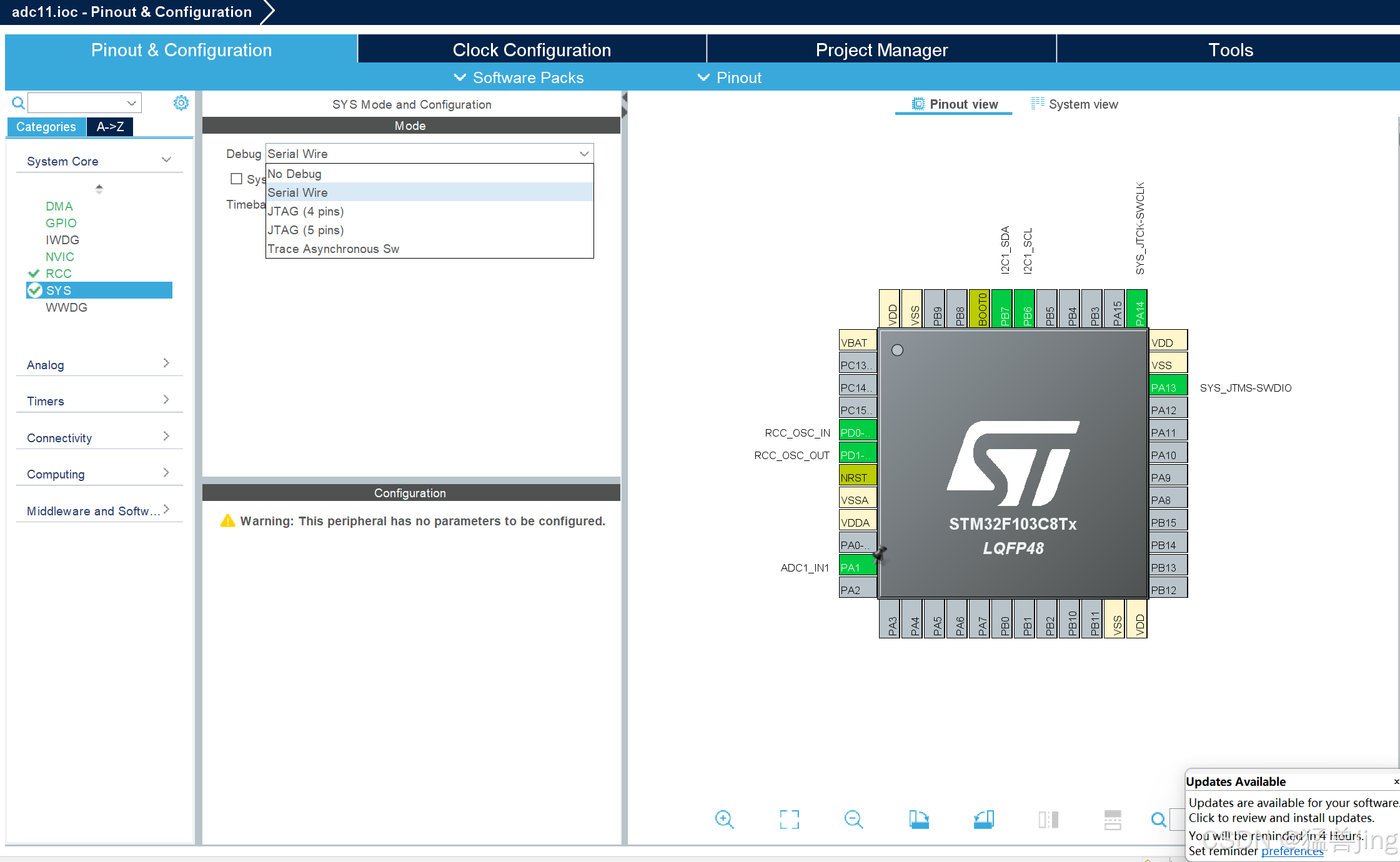Open pinout settings via the gear icon

coord(181,102)
